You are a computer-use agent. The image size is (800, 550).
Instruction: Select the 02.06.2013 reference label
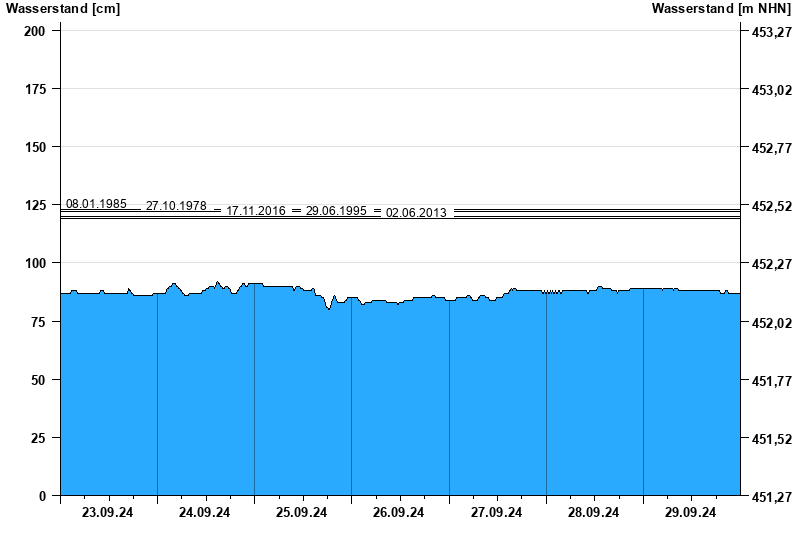[416, 213]
